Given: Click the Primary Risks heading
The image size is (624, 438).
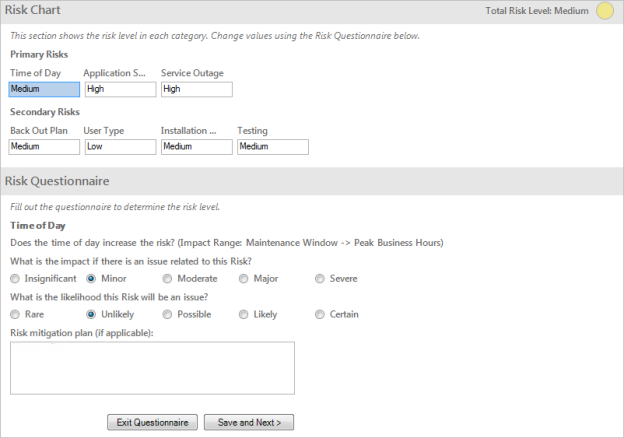Looking at the screenshot, I should [39, 55].
